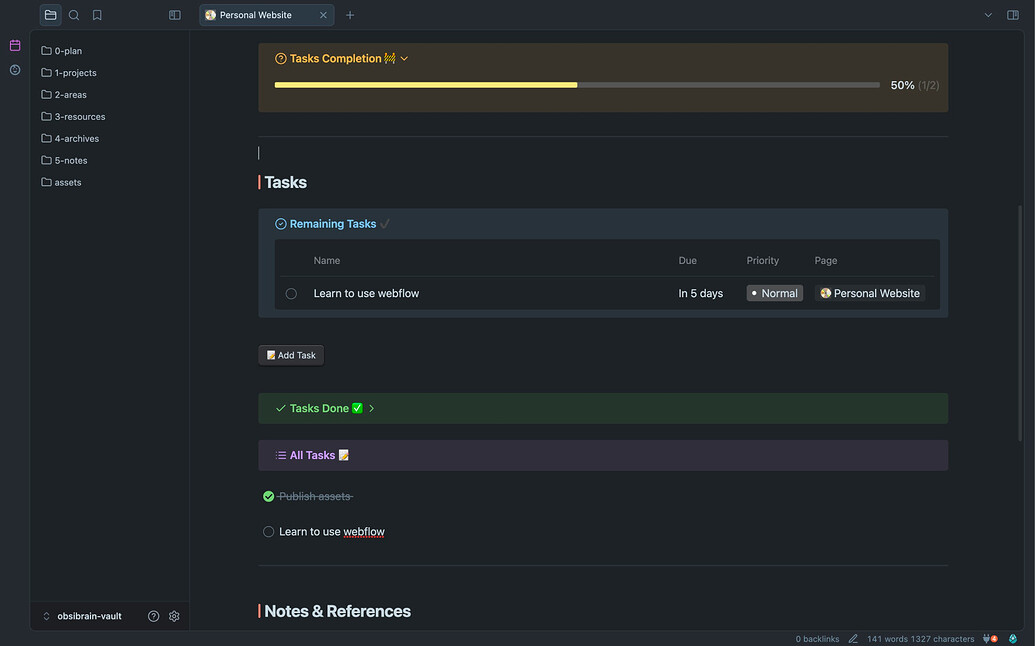Click the circle checkbox in the Remaining Tasks table
1035x646 pixels.
coord(291,293)
